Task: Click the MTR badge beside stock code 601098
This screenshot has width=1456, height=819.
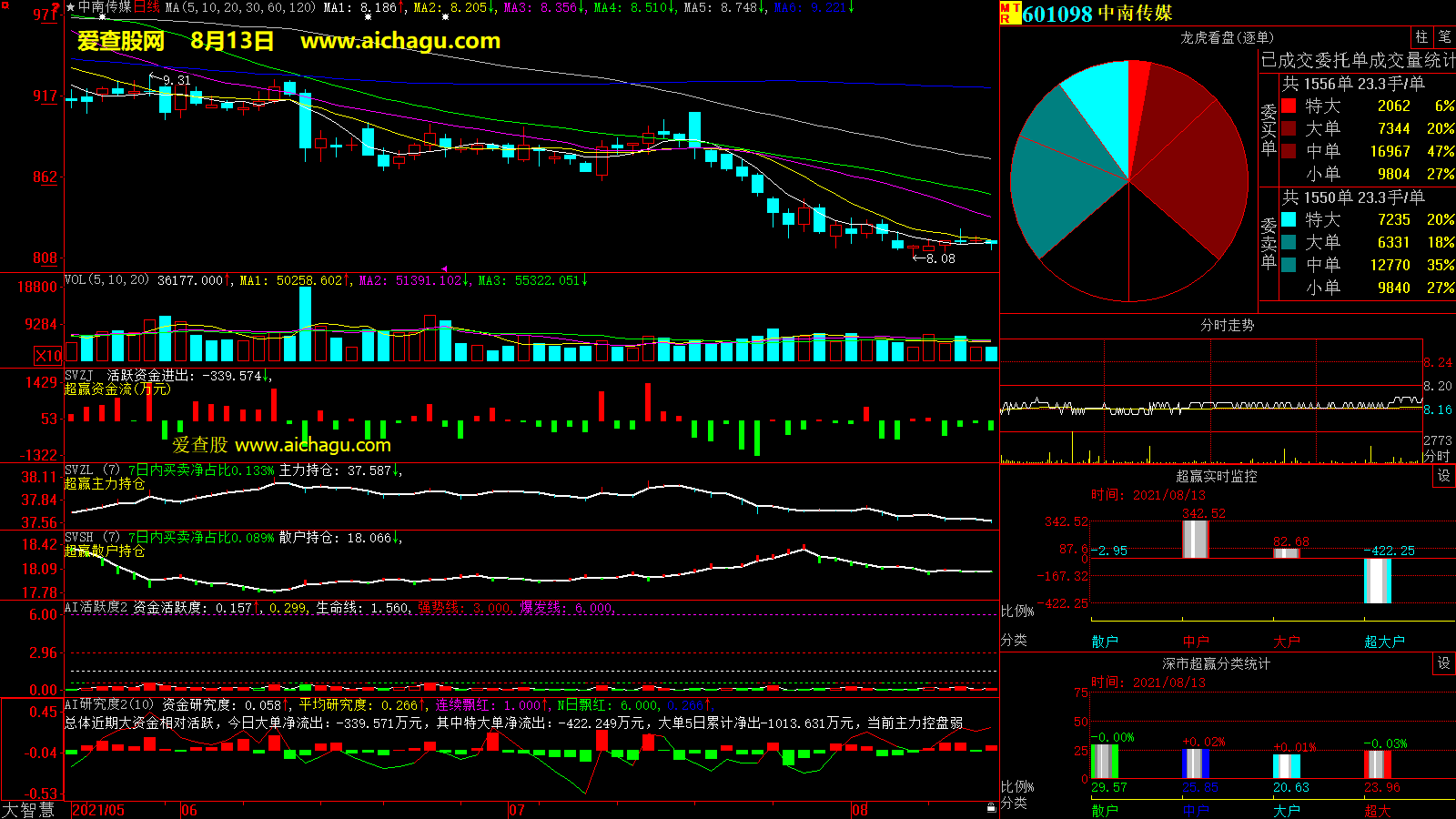Action: coord(1010,13)
